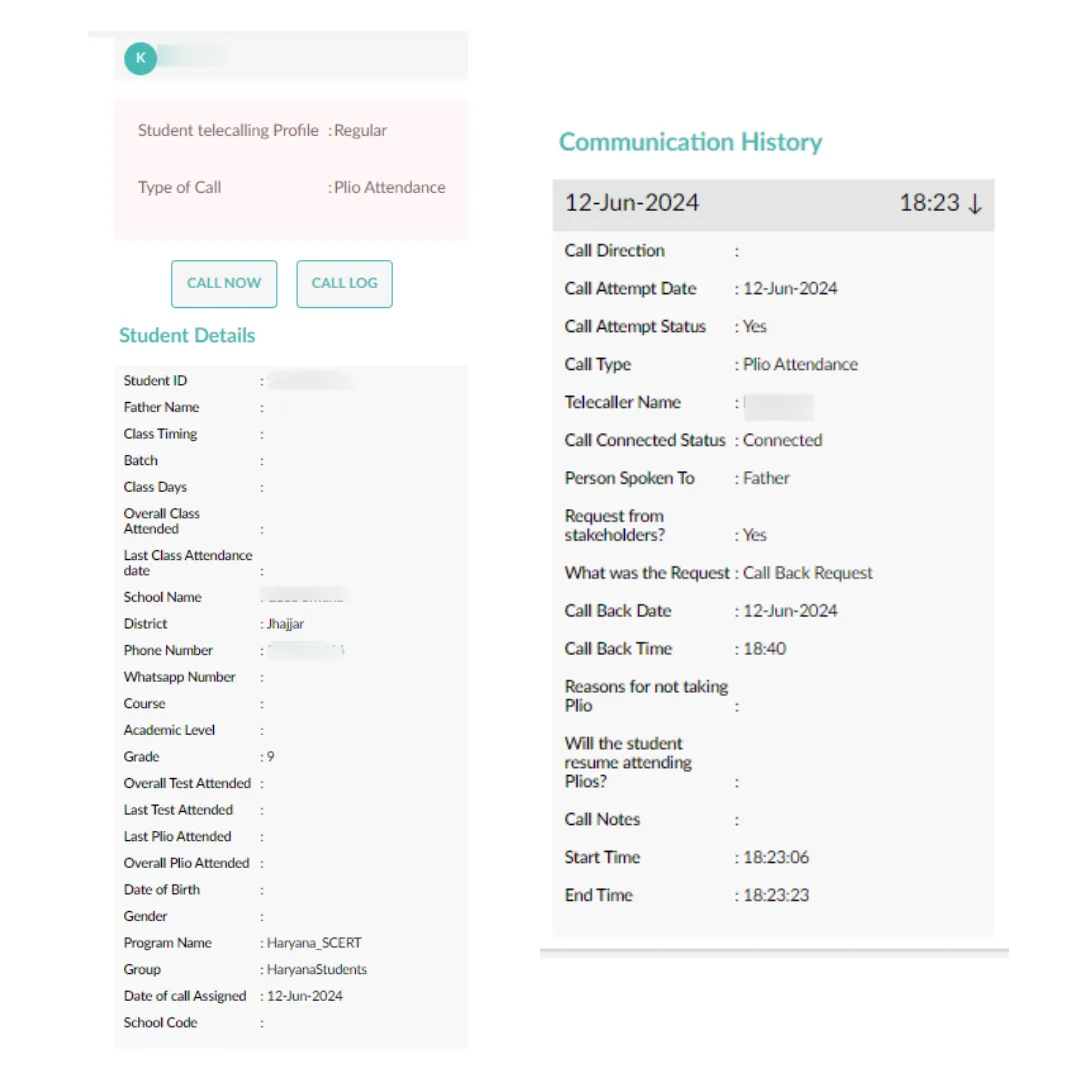
Task: Select the Call Connected Status value Connected
Action: [782, 440]
